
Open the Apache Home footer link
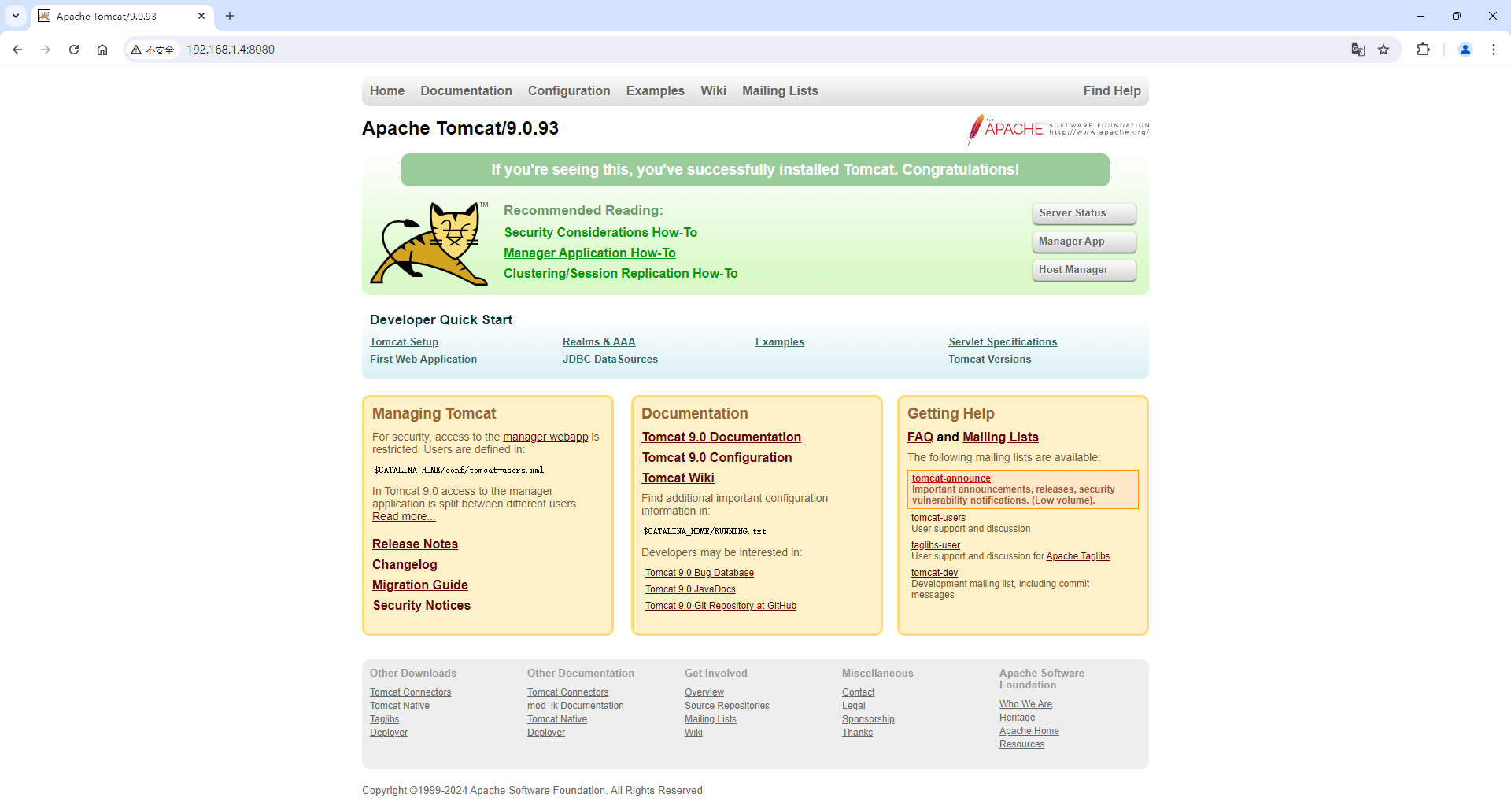[1029, 732]
